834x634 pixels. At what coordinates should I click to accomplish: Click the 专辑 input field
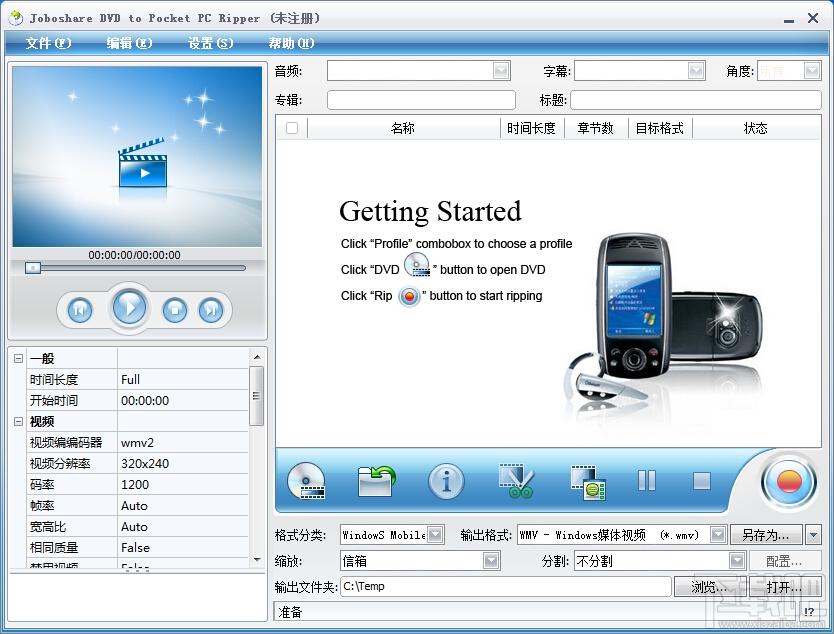click(x=421, y=100)
